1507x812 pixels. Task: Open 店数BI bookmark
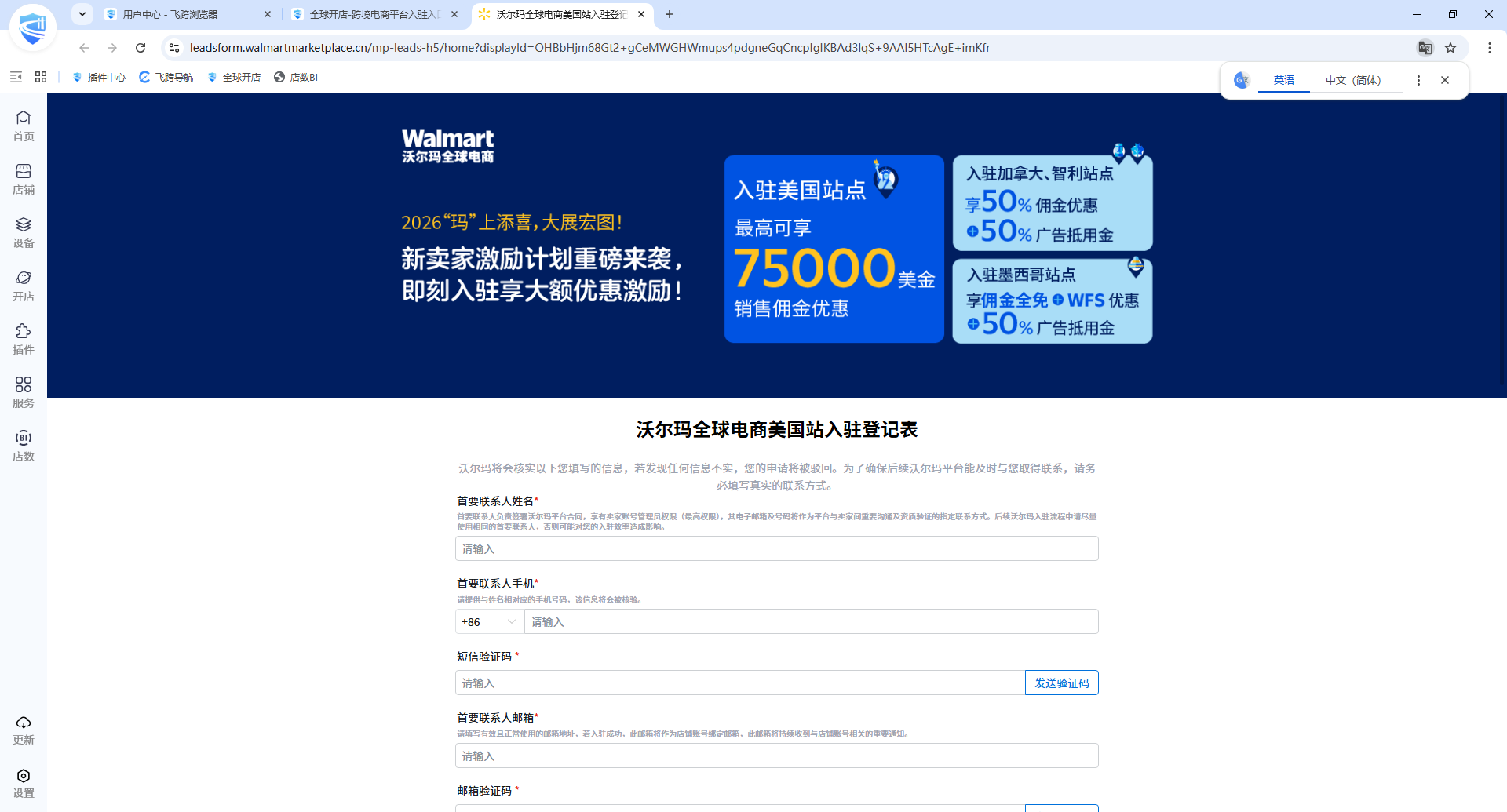296,77
